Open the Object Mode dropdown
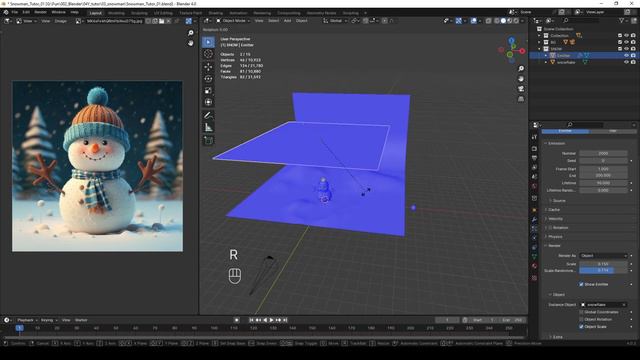Viewport: 640px width, 360px height. point(233,20)
